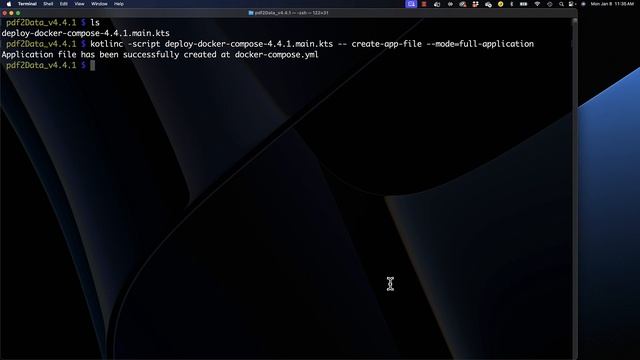Open the Terminal app menu
The image size is (640, 360).
[x=27, y=4]
